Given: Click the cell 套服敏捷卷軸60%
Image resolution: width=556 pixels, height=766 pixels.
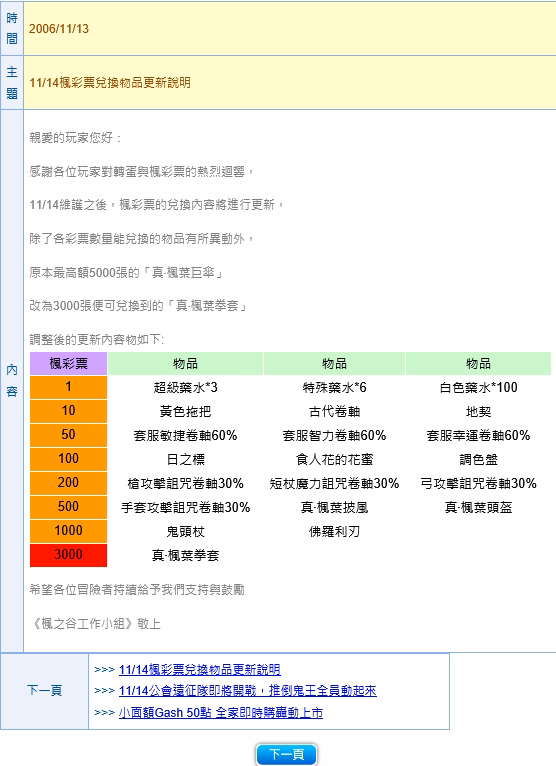Looking at the screenshot, I should click(186, 435).
